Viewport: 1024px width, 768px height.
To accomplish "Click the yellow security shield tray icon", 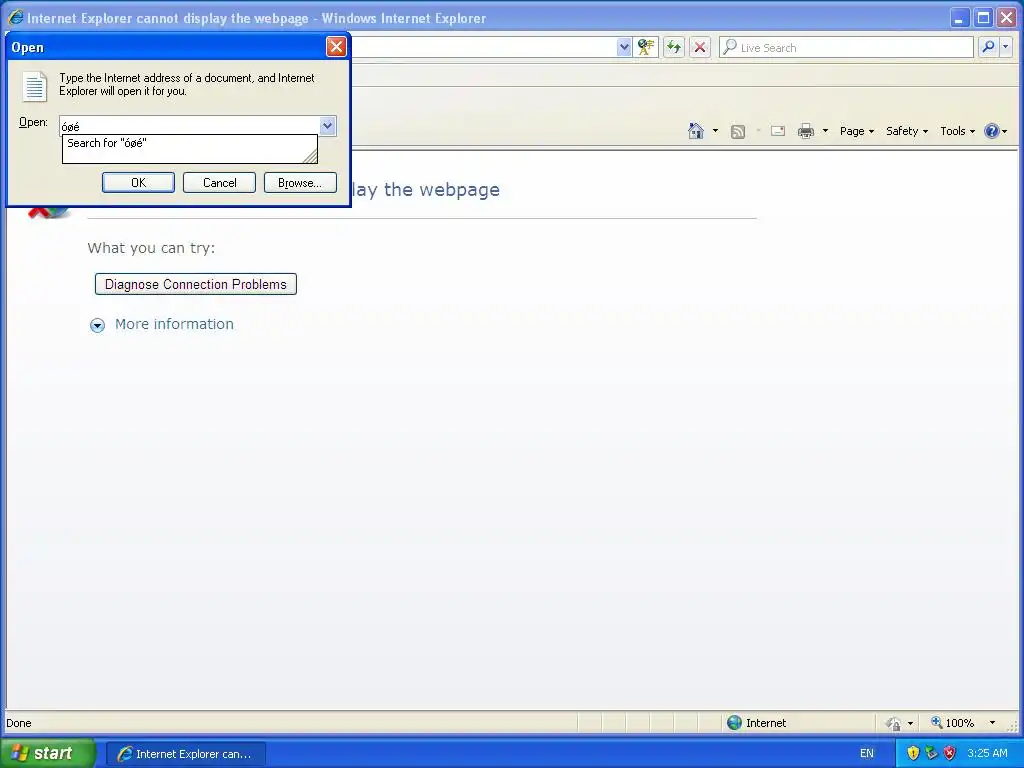I will pyautogui.click(x=913, y=753).
